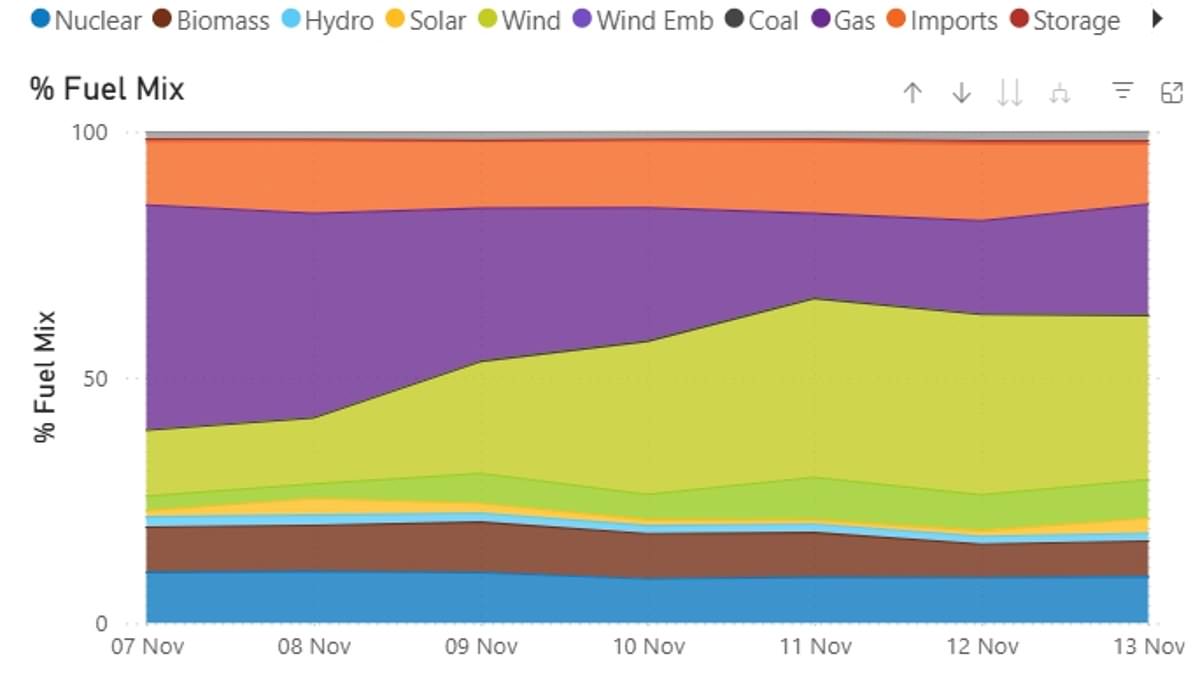Open Focus mode for the chart

click(1171, 93)
